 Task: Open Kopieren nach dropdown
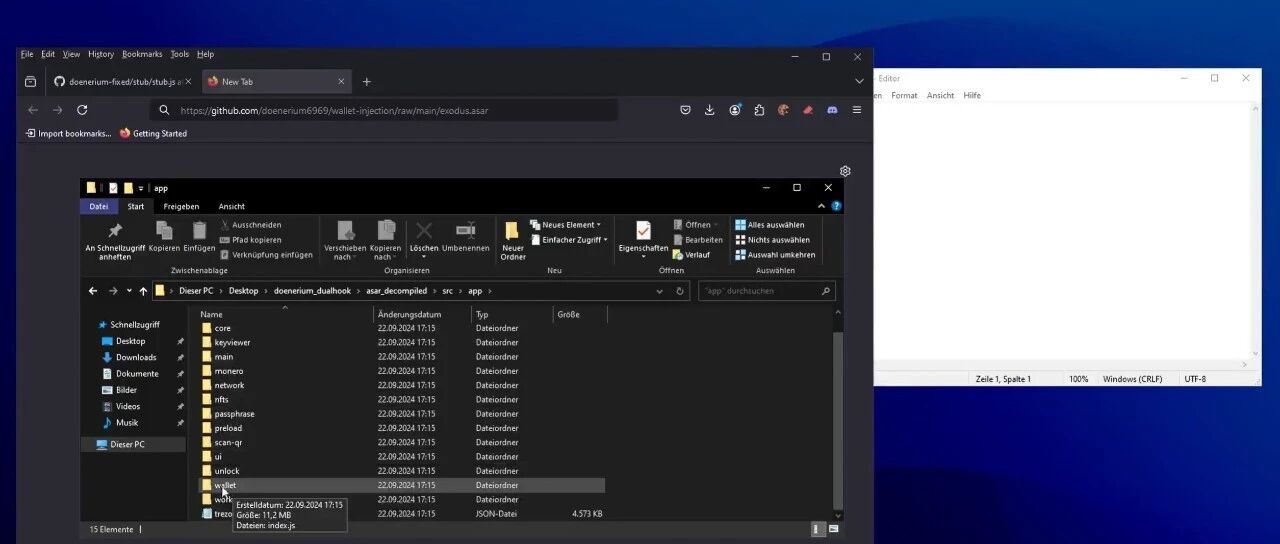(385, 241)
